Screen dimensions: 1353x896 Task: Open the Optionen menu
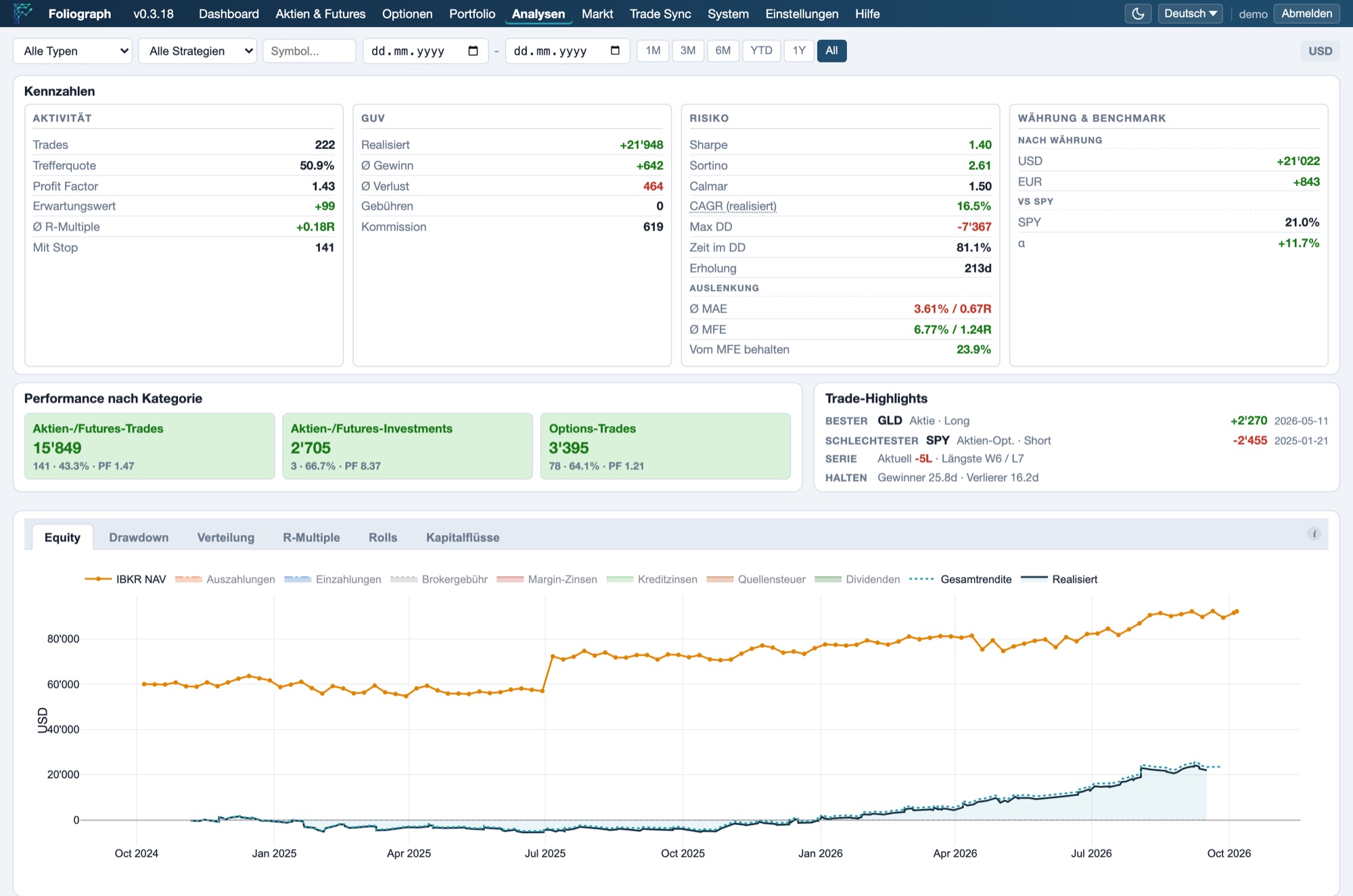point(407,14)
